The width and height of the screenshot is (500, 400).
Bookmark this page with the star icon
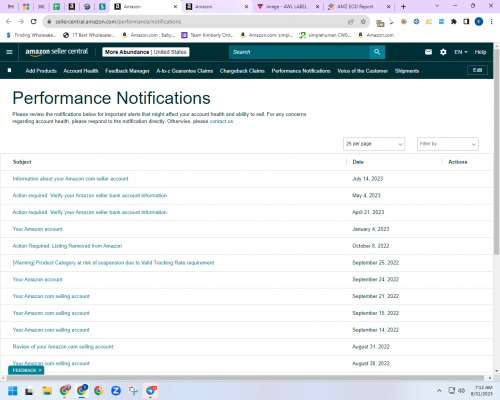pos(363,22)
